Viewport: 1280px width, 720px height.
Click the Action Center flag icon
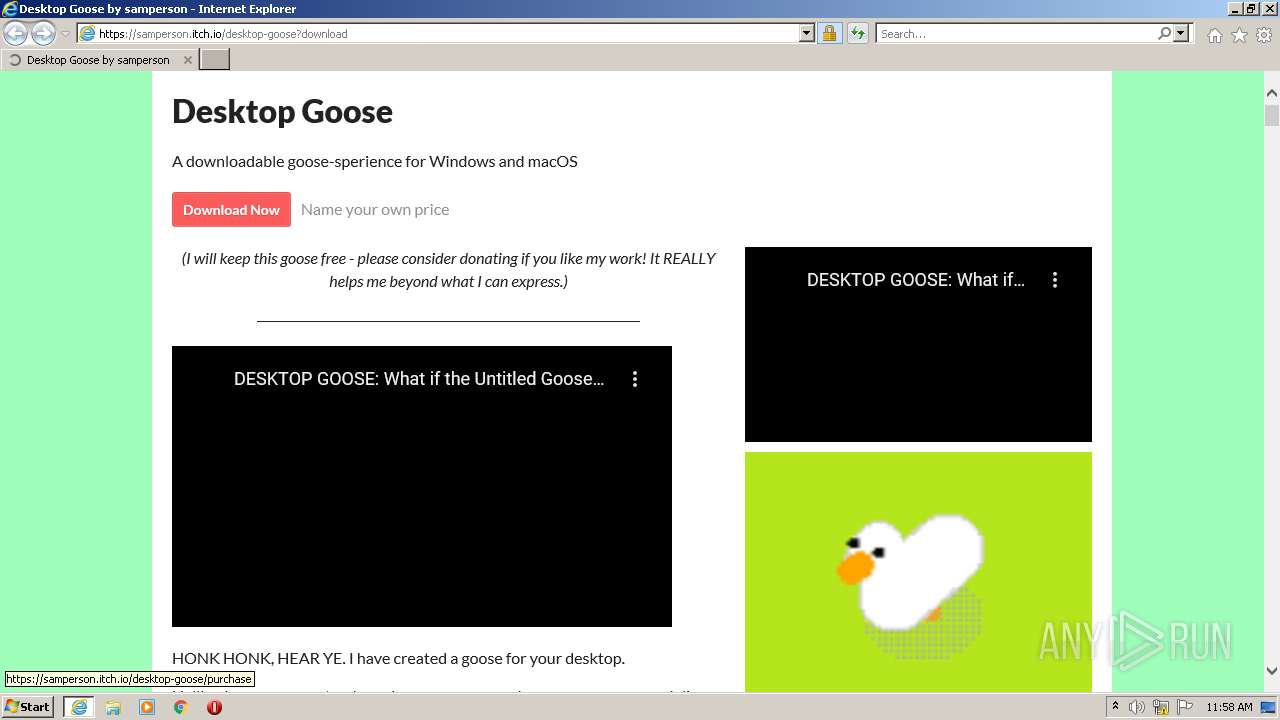pos(1185,707)
